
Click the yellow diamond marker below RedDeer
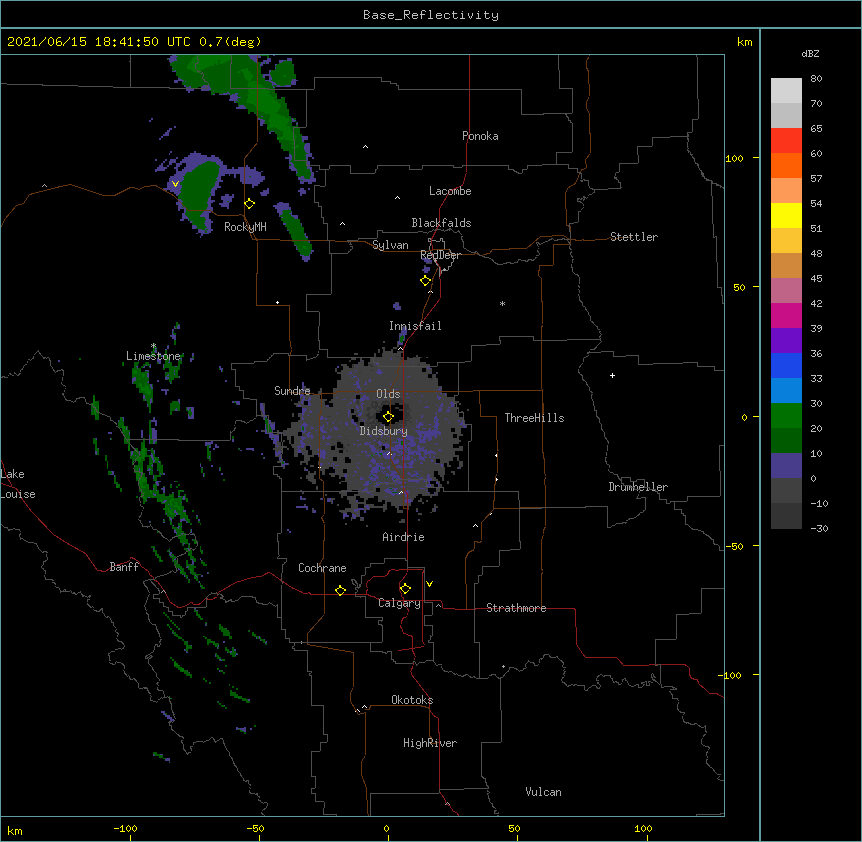click(x=426, y=281)
